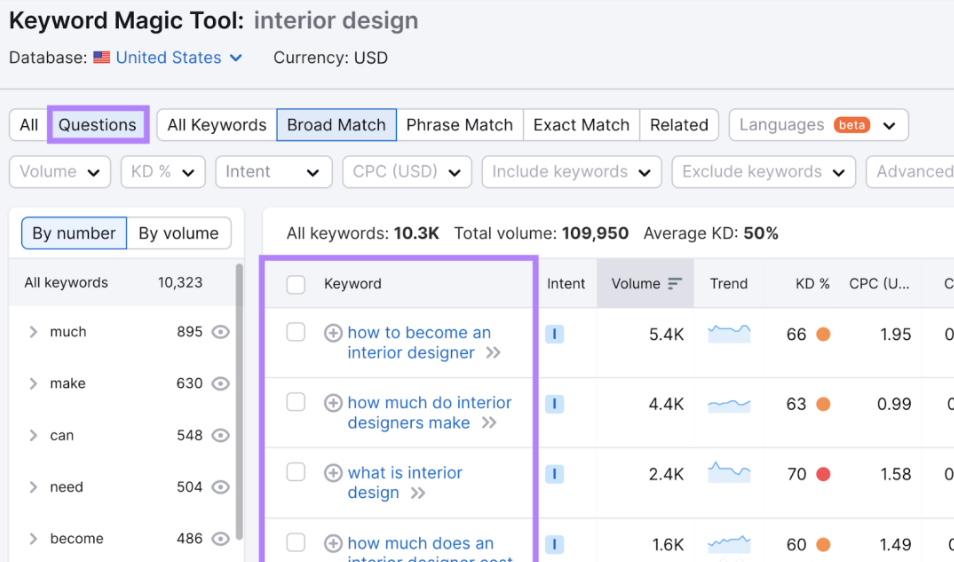
Task: Open the United States database dropdown
Action: [168, 58]
